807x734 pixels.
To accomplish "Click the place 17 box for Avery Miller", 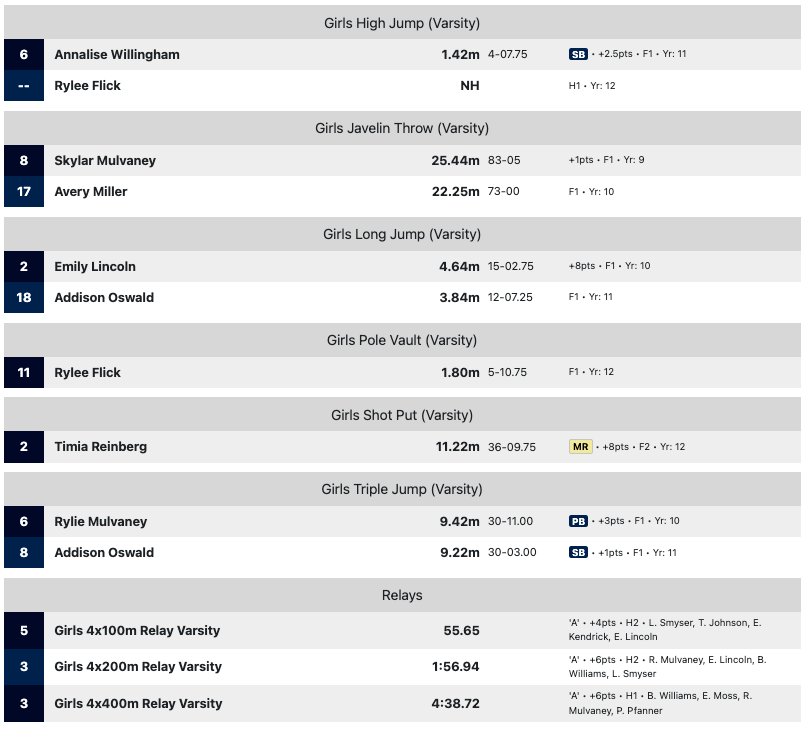I will tap(24, 192).
